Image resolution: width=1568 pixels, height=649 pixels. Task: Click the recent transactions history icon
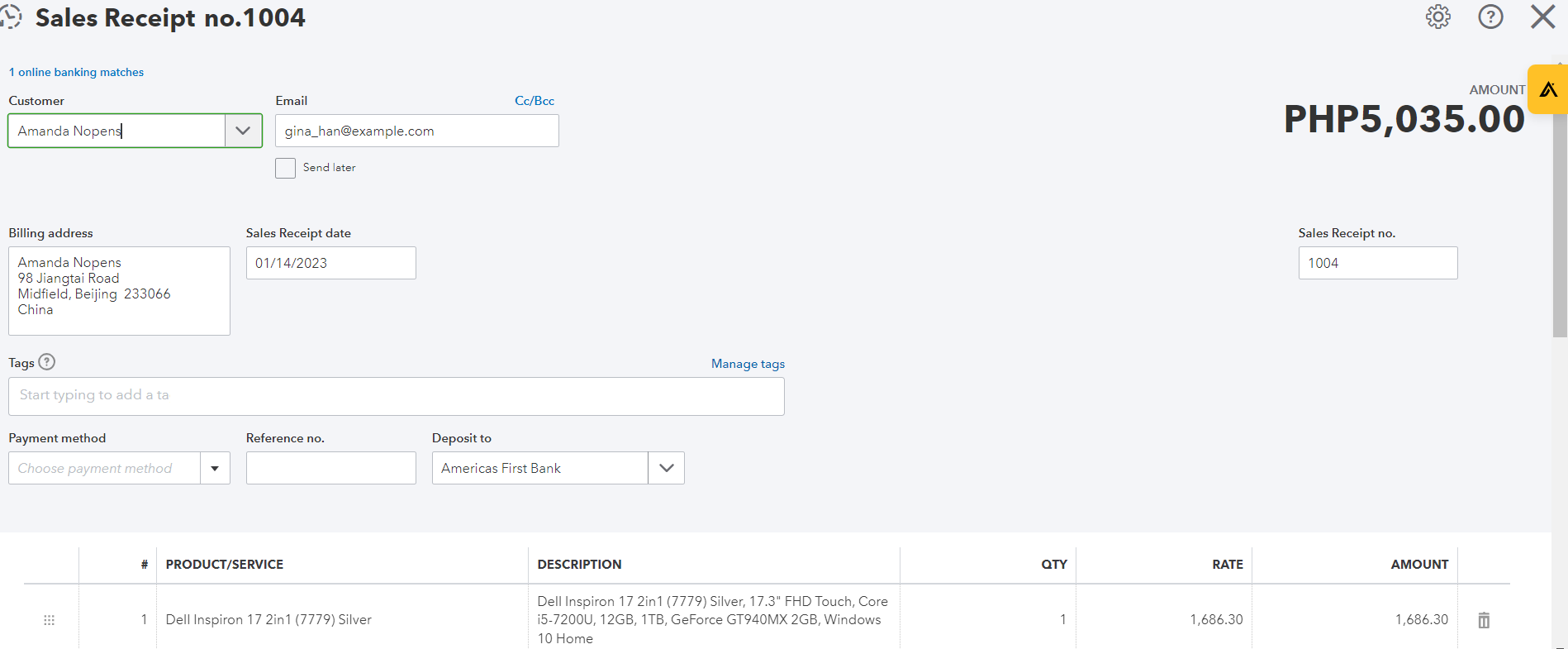[12, 17]
